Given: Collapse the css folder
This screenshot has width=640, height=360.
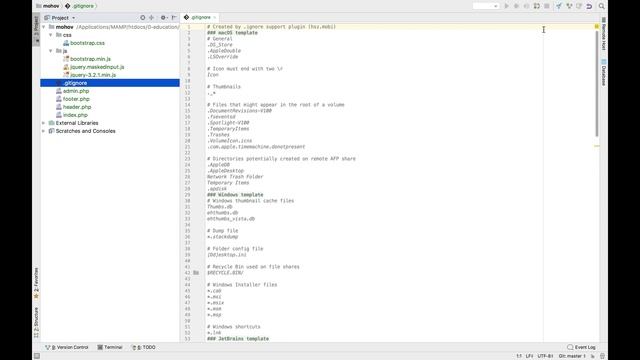Looking at the screenshot, I should [51, 35].
